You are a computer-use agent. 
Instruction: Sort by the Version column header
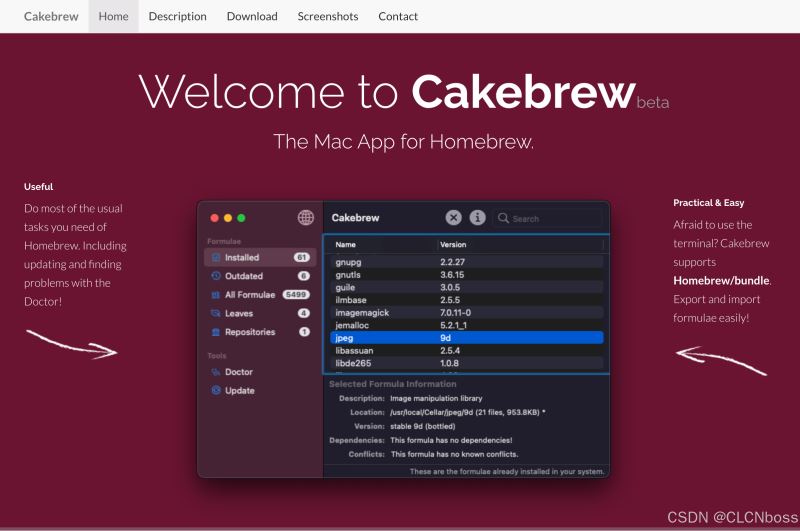(453, 245)
